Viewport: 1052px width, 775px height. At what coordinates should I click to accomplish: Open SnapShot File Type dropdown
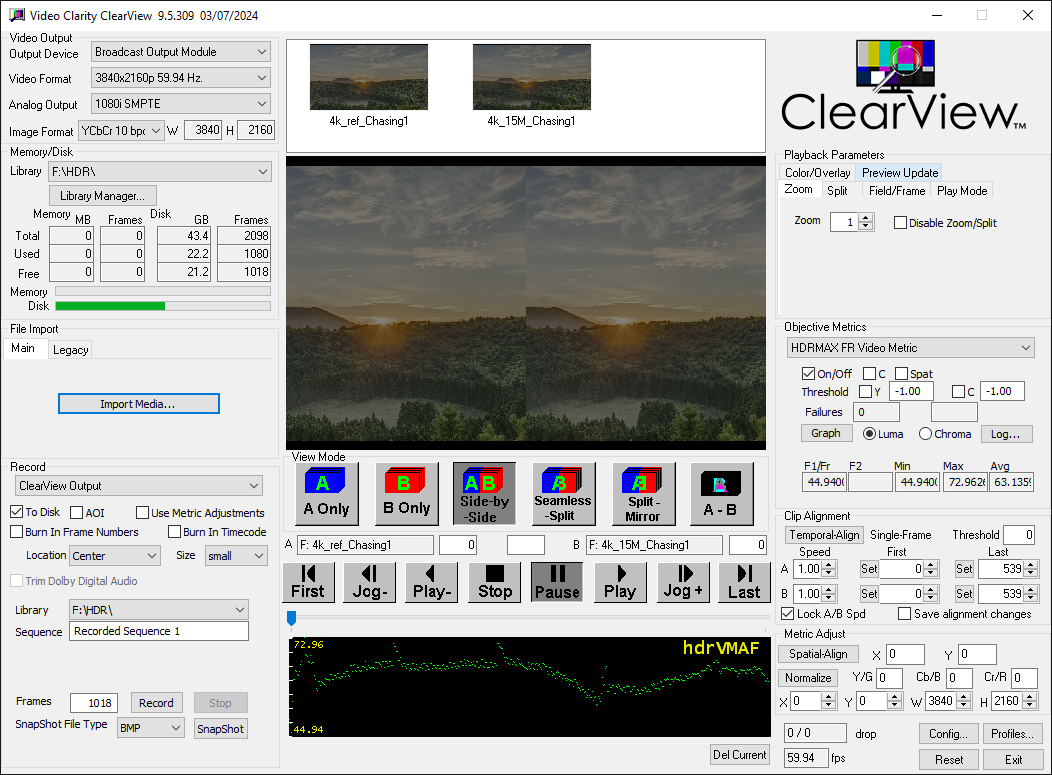click(150, 728)
